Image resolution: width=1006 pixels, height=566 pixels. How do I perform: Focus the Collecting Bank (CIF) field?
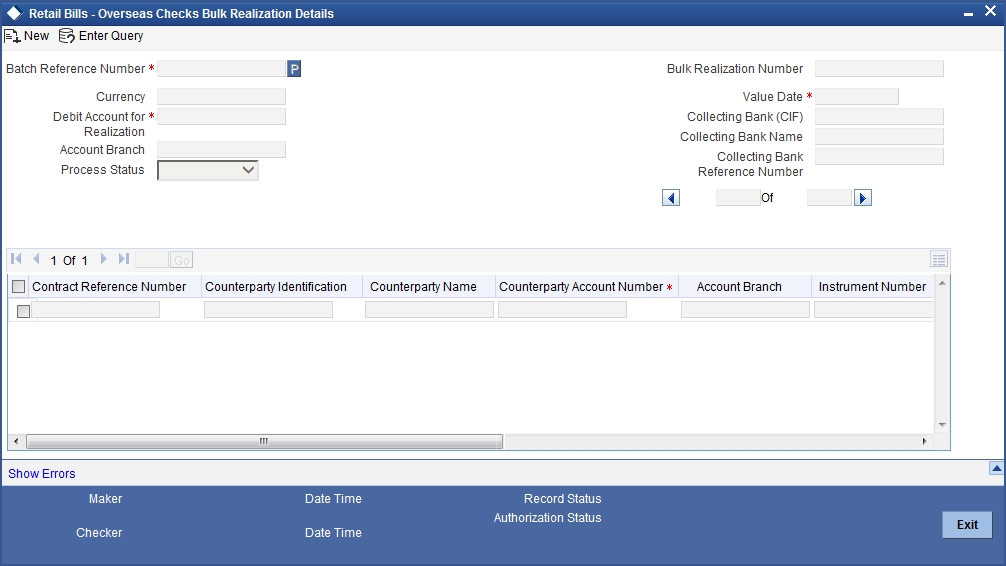click(879, 117)
